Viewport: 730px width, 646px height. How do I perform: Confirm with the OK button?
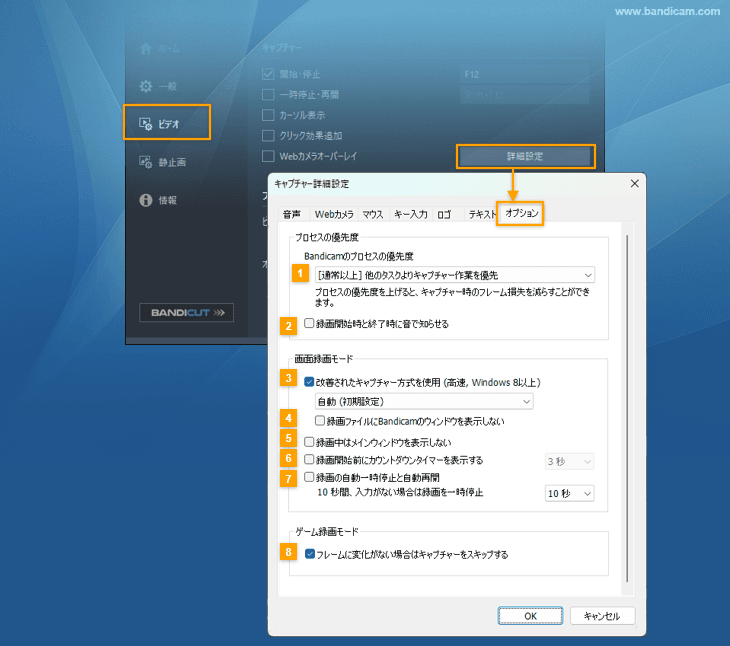(530, 616)
